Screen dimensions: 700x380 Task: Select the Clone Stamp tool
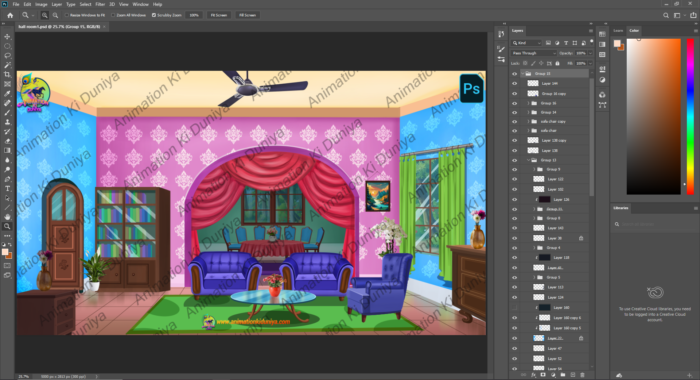pyautogui.click(x=7, y=122)
